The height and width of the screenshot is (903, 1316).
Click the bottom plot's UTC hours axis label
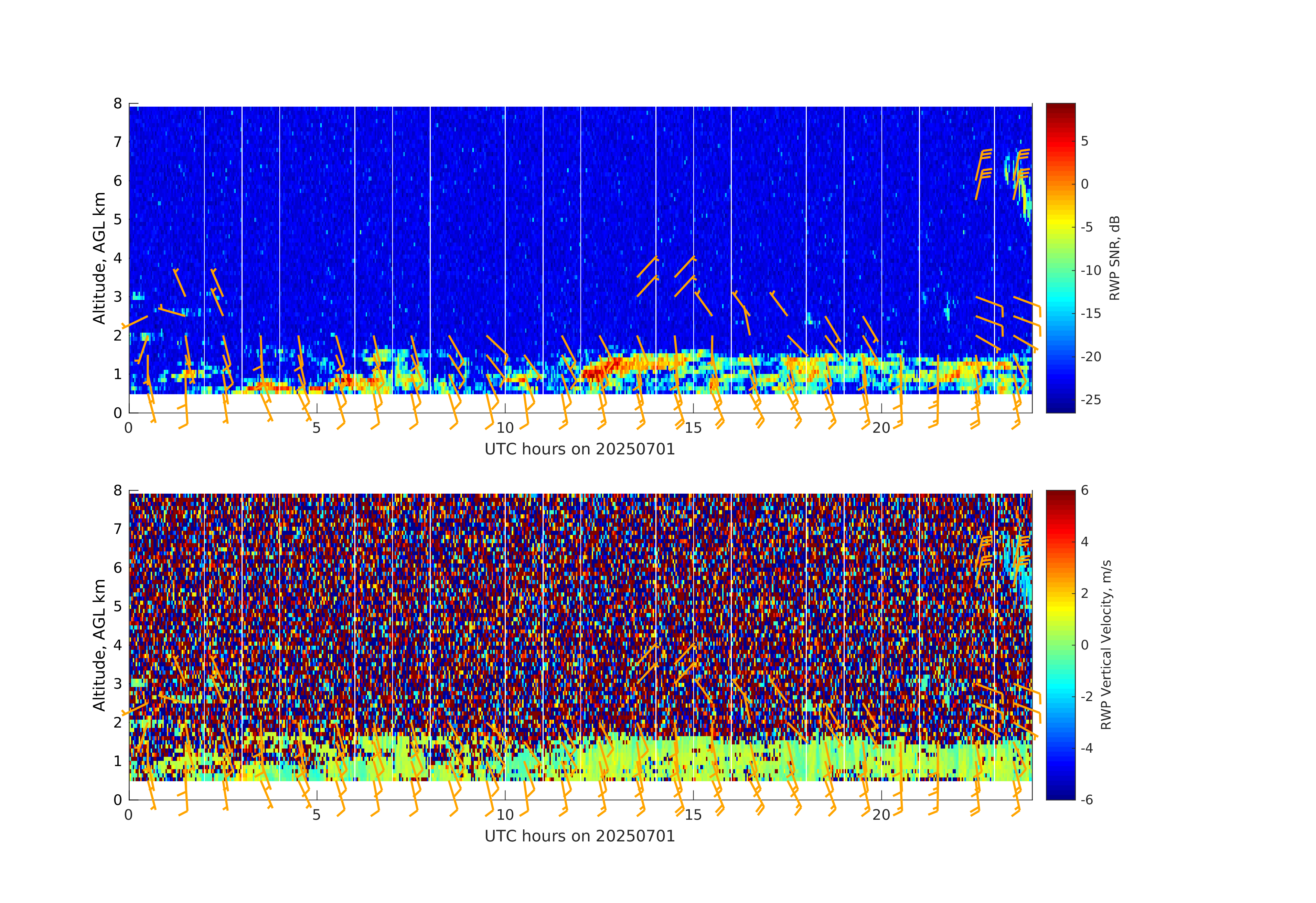coord(580,836)
